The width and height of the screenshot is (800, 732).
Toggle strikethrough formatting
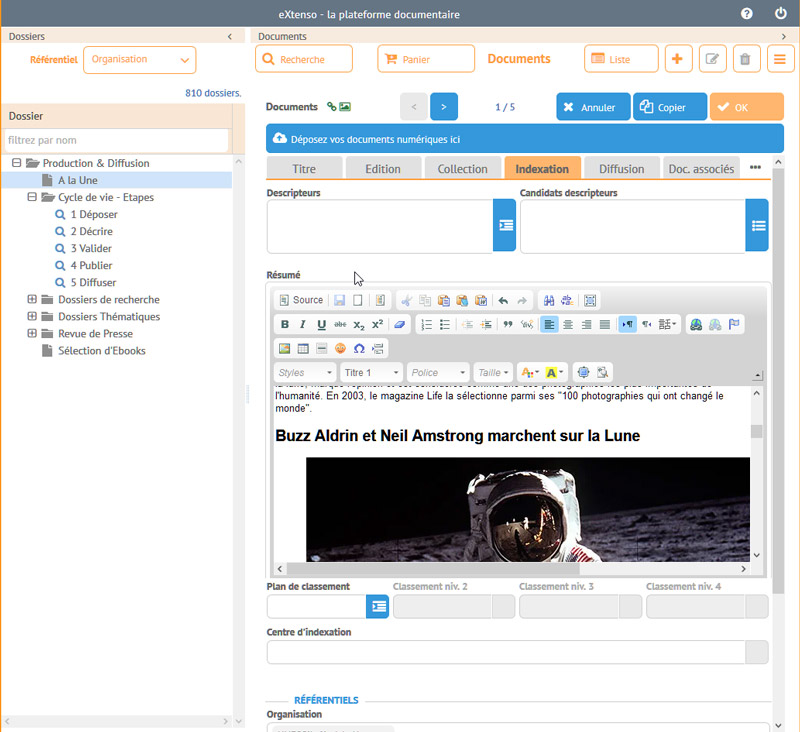[340, 324]
